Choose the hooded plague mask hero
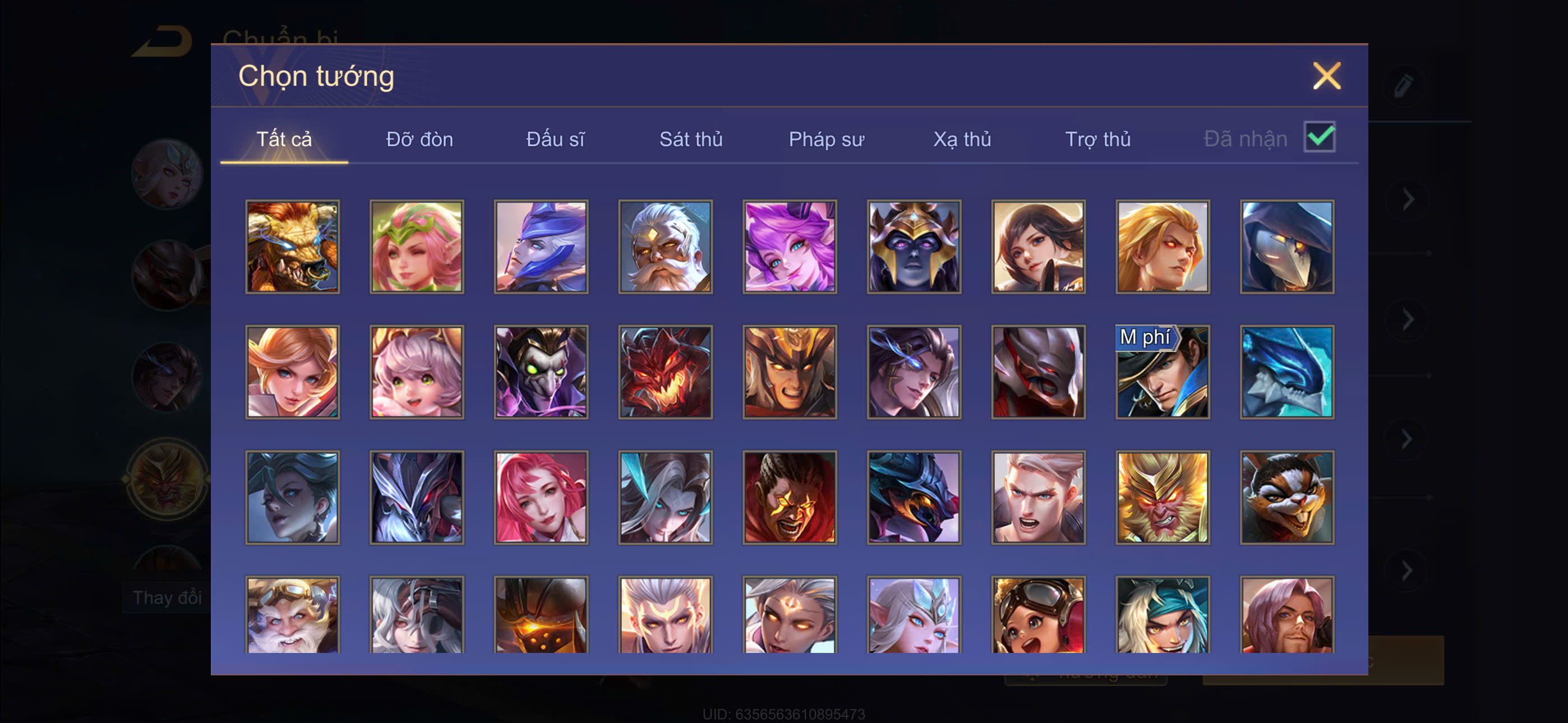This screenshot has height=723, width=1568. click(1287, 247)
